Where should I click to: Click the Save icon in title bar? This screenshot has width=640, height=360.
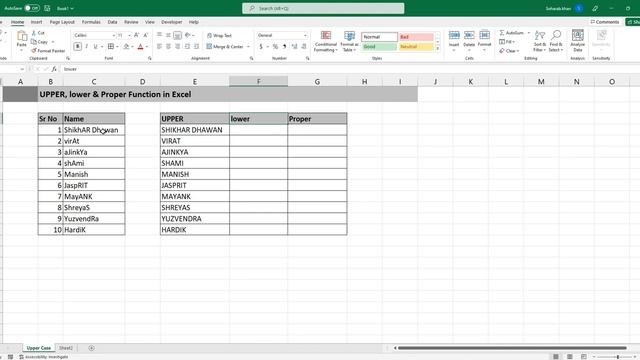pyautogui.click(x=47, y=8)
